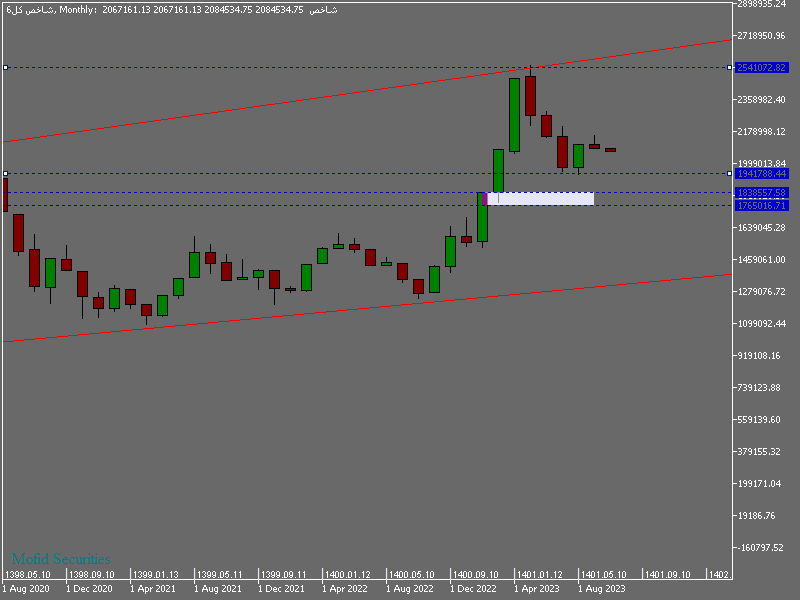800x600 pixels.
Task: Click the last small red candle
Action: 610,150
